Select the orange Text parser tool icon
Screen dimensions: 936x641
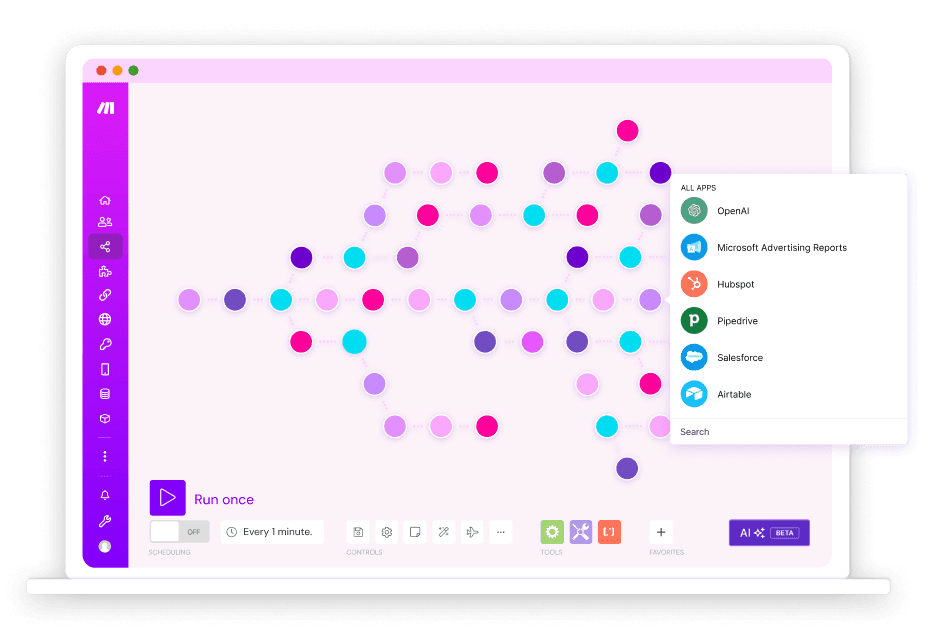pyautogui.click(x=609, y=532)
